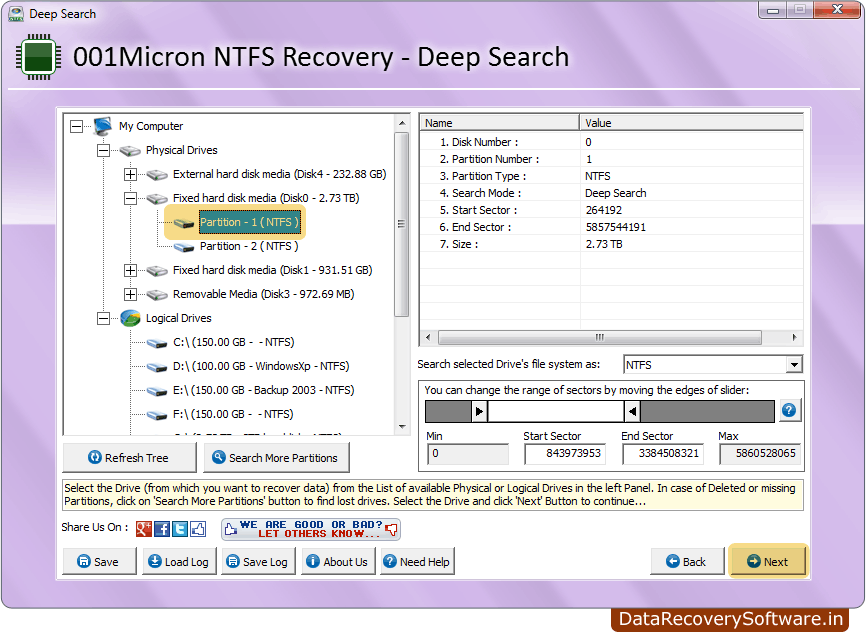
Task: Click the chip logo icon in the header
Action: (38, 57)
